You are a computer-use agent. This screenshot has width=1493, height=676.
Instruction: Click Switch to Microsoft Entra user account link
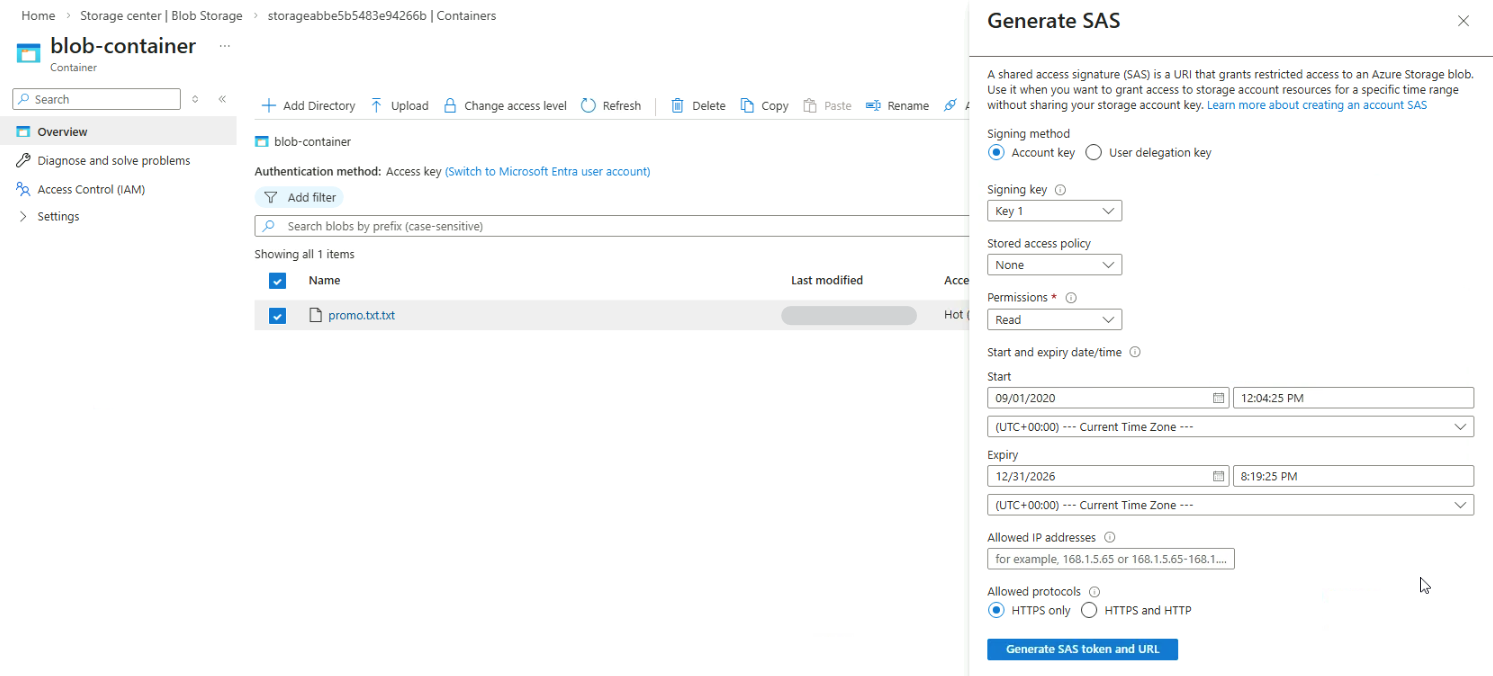point(547,172)
